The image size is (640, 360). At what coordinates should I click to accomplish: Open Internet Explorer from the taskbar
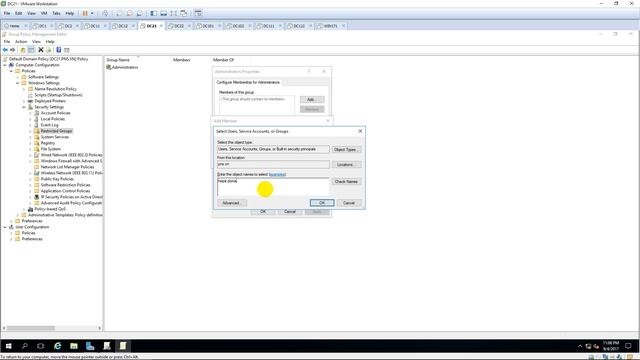tap(58, 346)
